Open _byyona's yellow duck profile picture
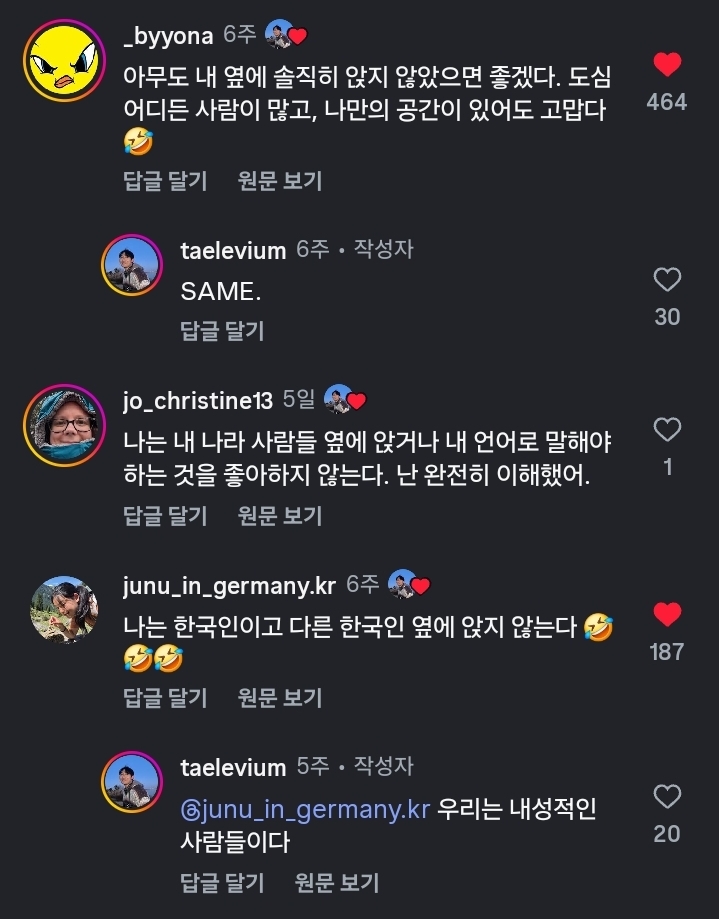 64,61
